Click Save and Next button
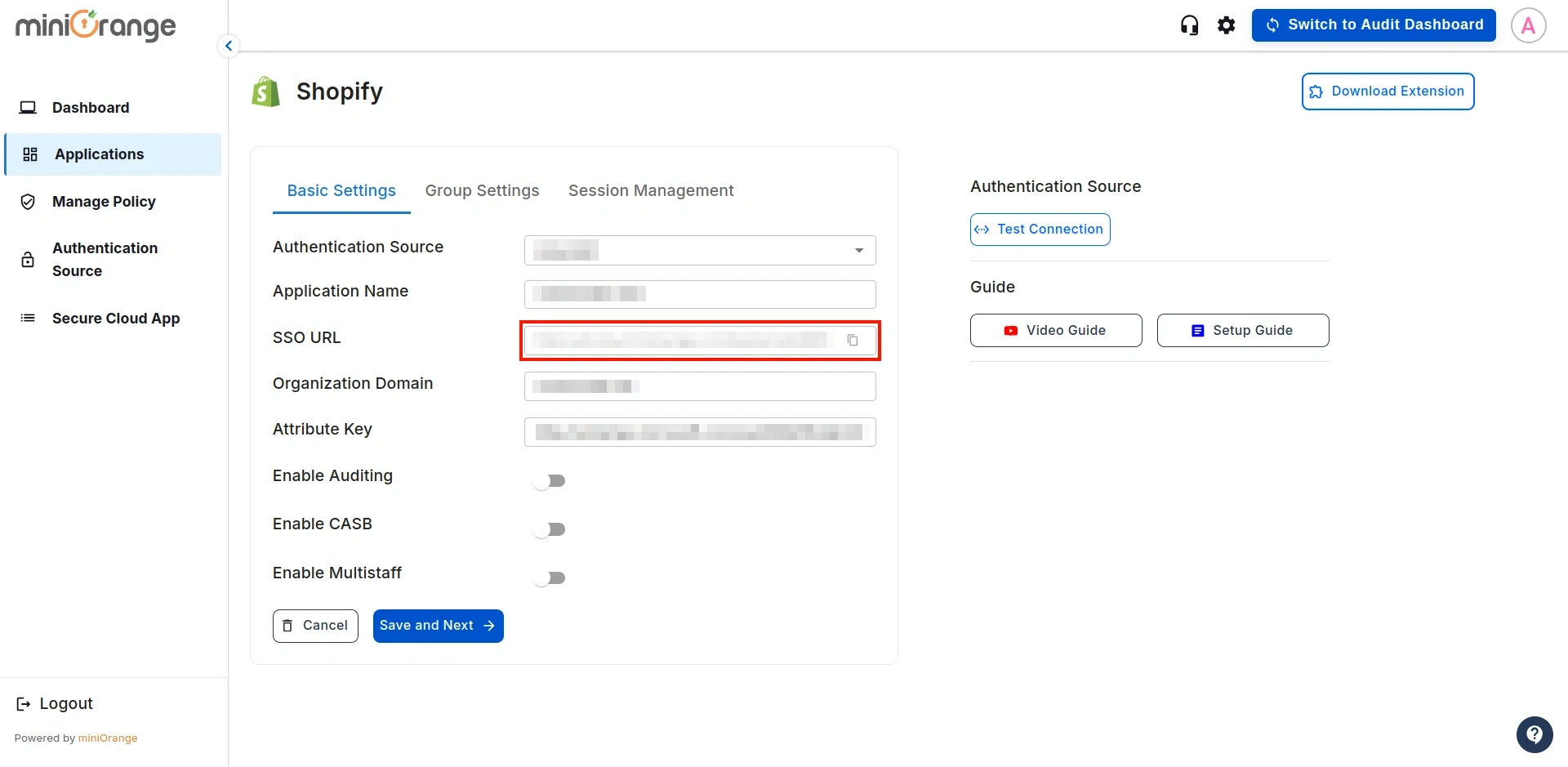 [x=438, y=625]
